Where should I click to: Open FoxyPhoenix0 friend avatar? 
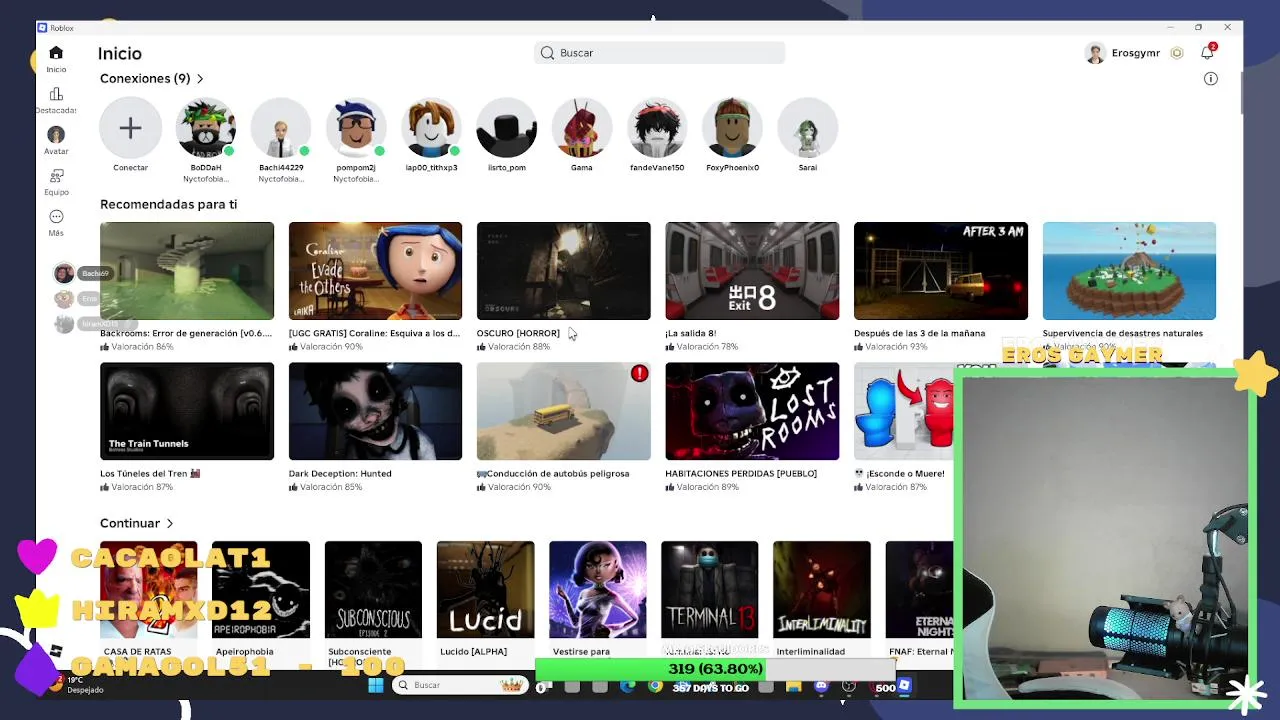tap(732, 128)
